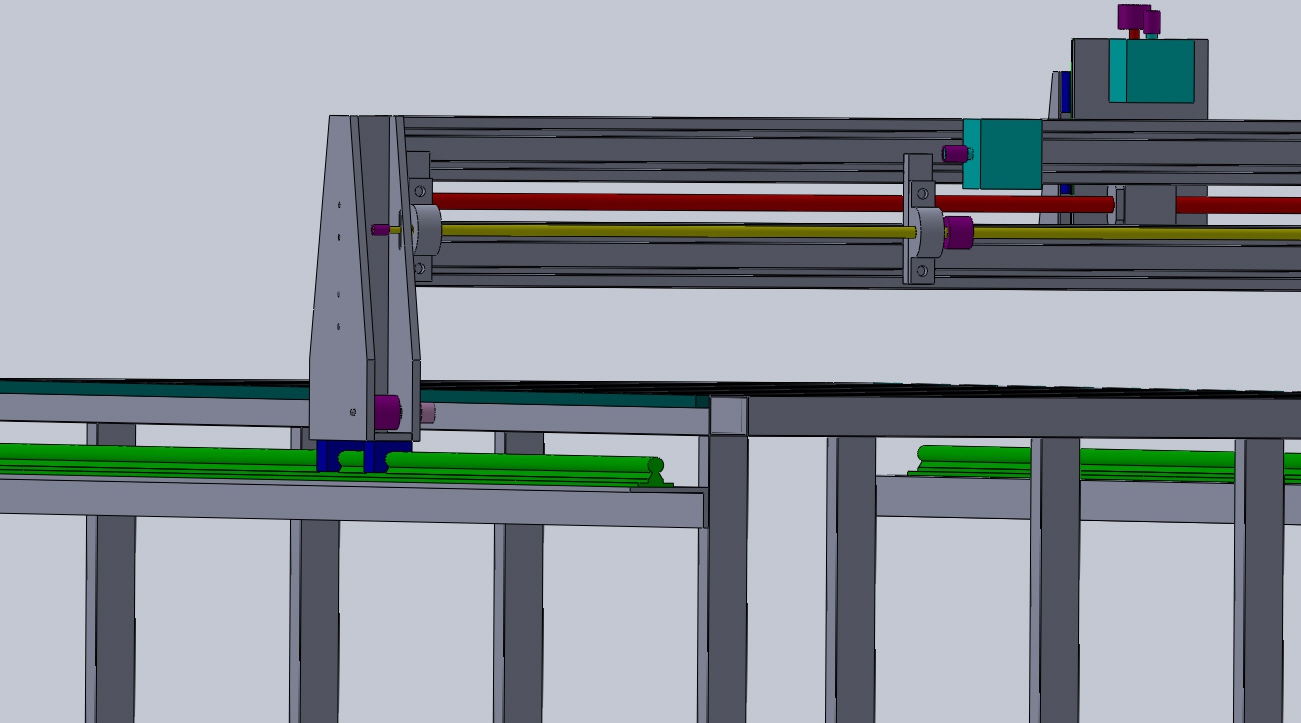Select small purple screw on gantry plate

381,230
